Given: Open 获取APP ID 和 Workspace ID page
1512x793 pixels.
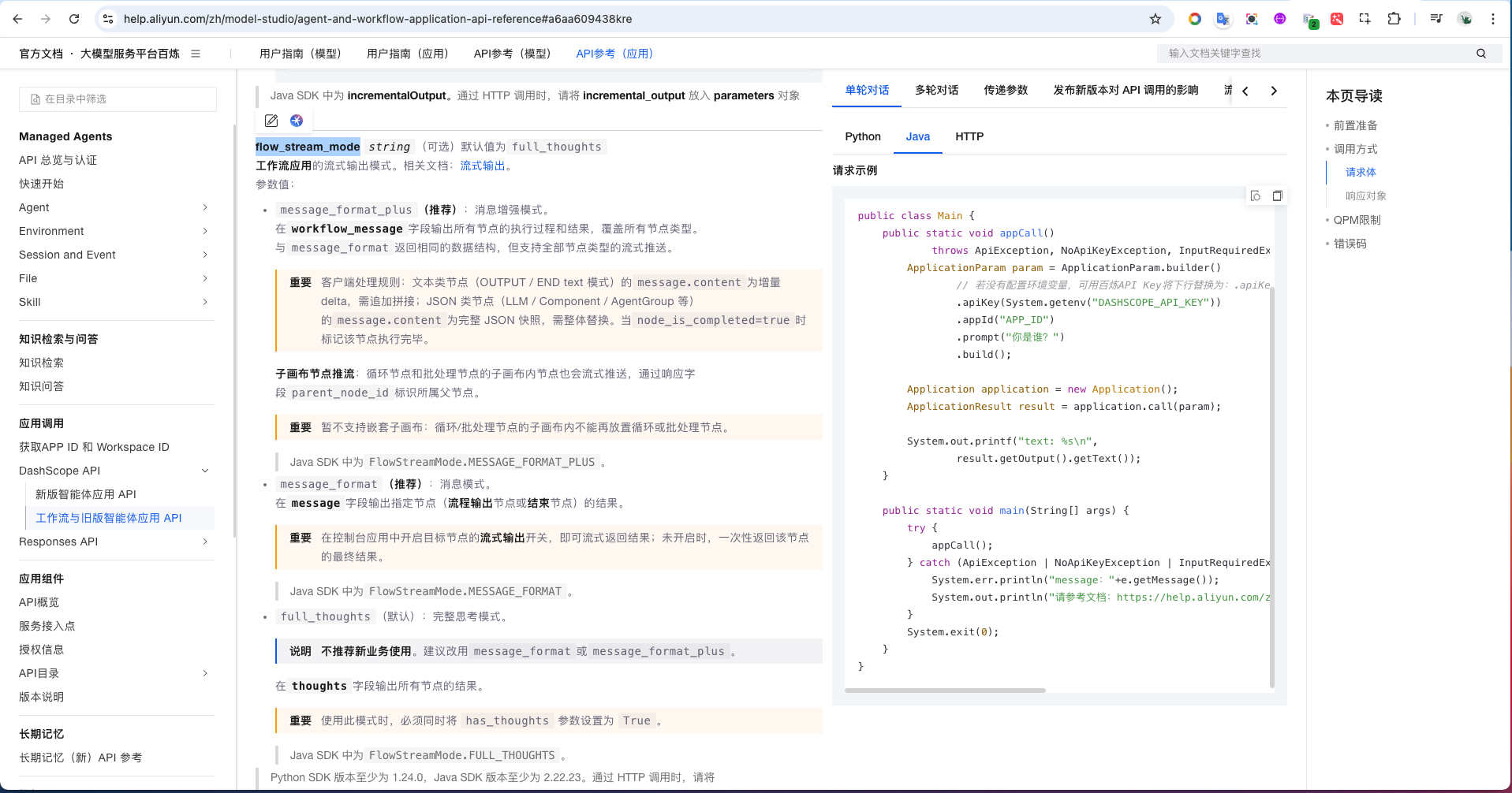Looking at the screenshot, I should tap(95, 447).
